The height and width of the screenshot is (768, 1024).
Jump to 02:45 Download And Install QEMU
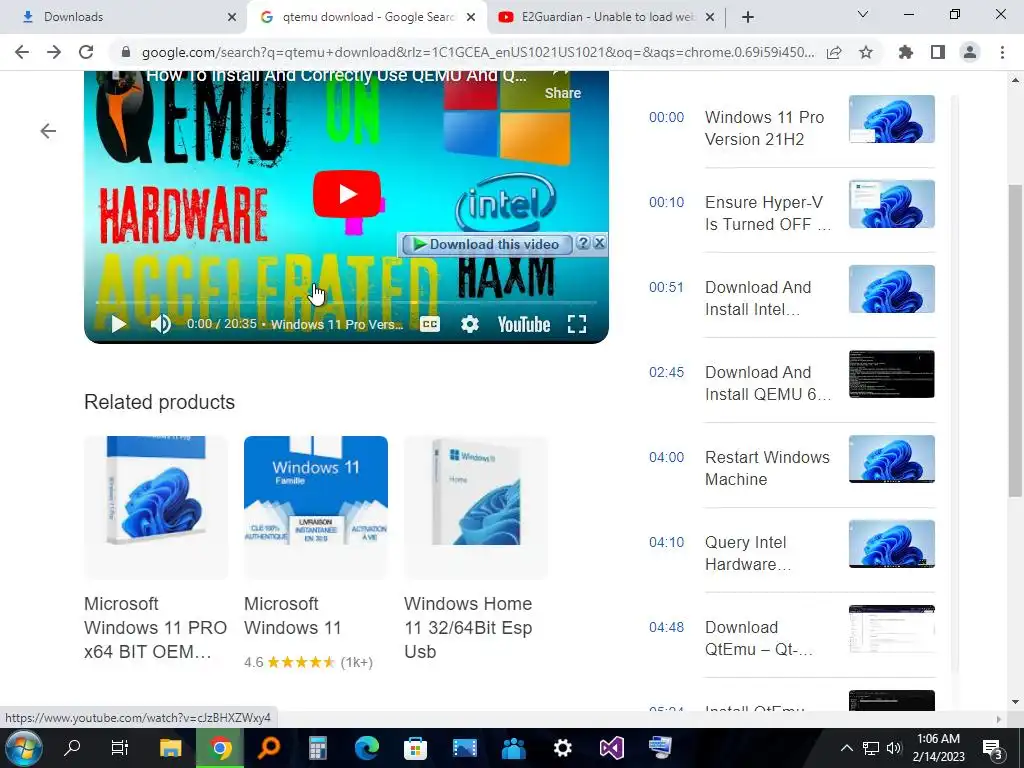[791, 383]
